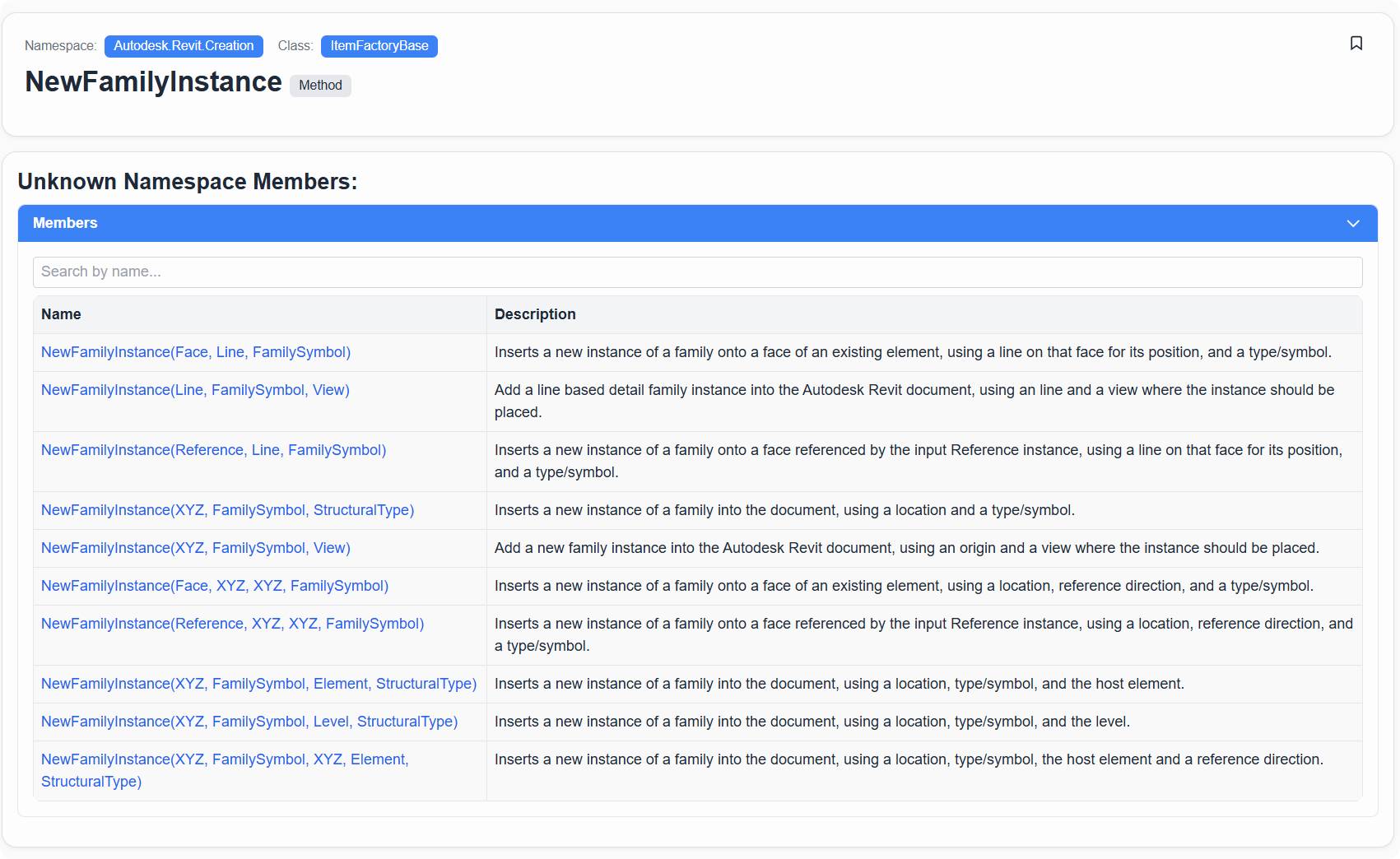This screenshot has width=1400, height=859.
Task: Click the Members header bar
Action: point(697,224)
